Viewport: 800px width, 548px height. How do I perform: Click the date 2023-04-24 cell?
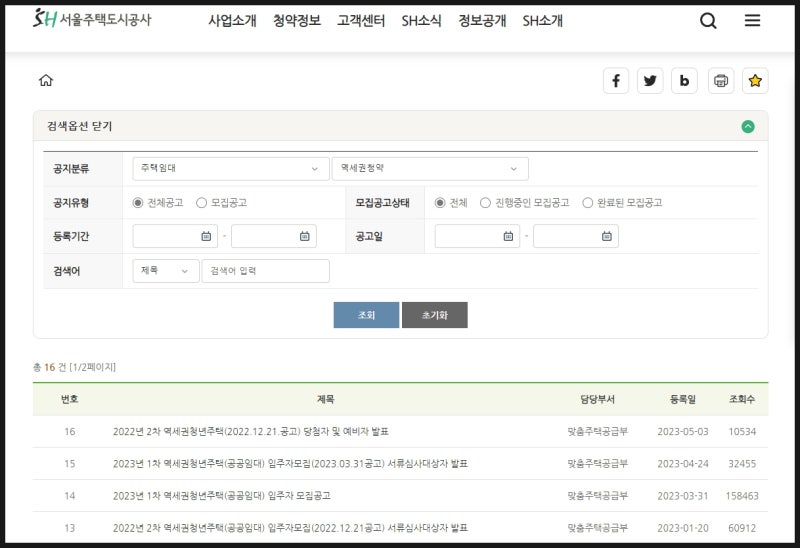(x=683, y=464)
